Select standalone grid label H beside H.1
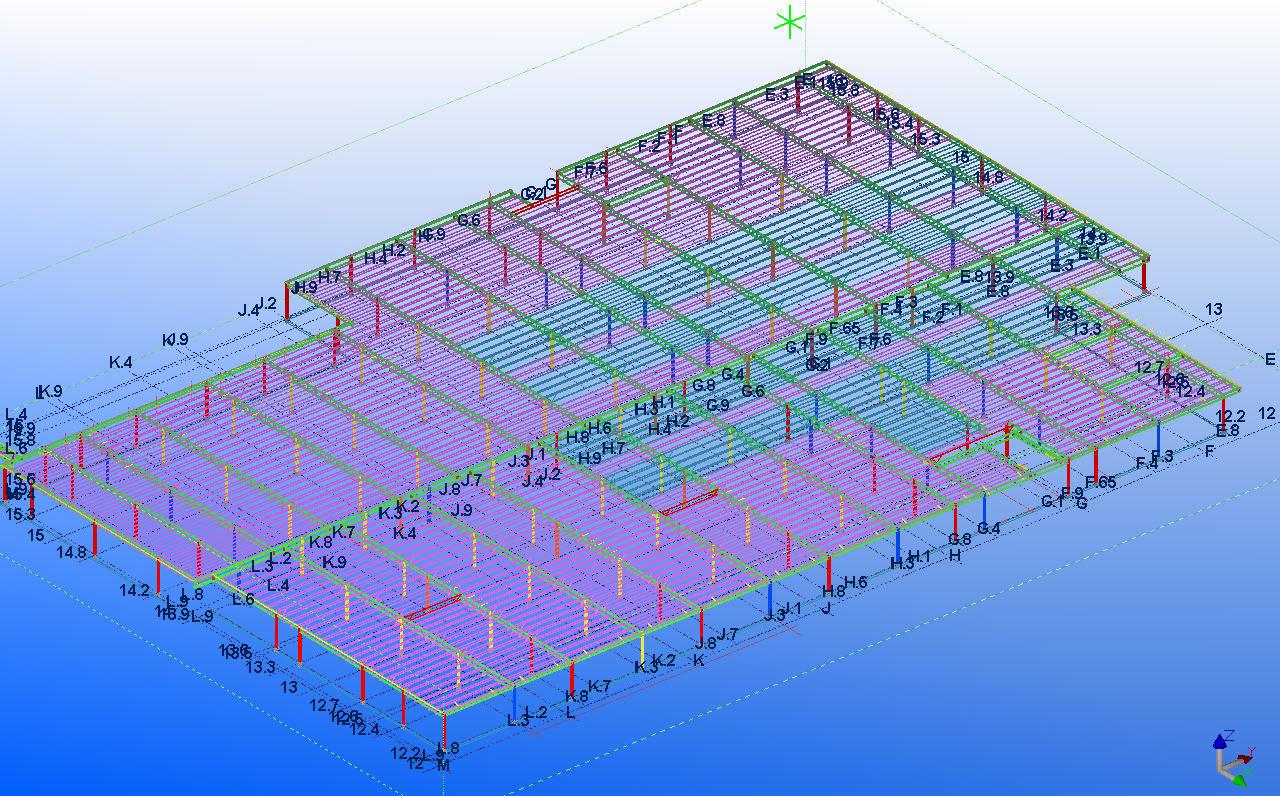Viewport: 1280px width, 796px height. click(x=954, y=556)
